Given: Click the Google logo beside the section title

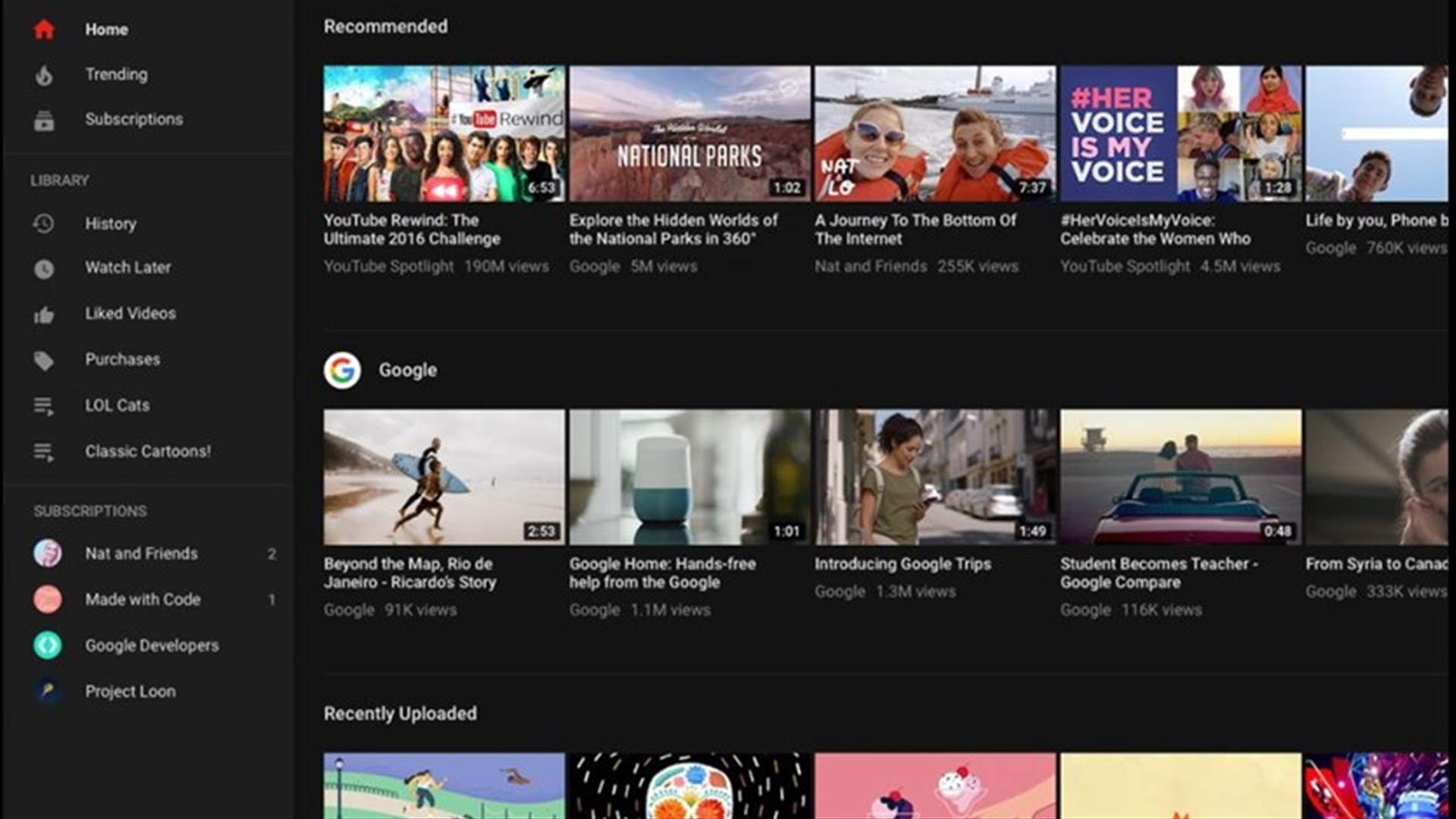Looking at the screenshot, I should pos(342,370).
